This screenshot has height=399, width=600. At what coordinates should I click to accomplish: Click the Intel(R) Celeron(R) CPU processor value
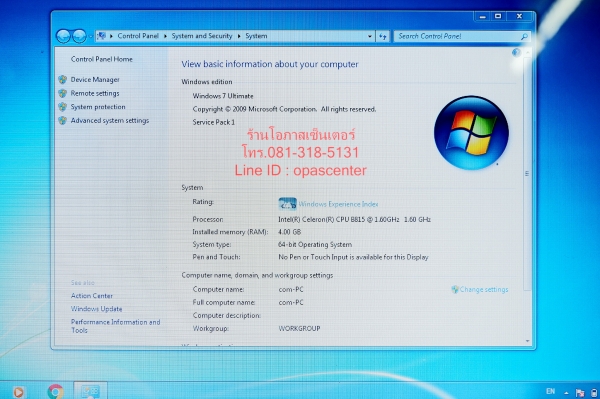click(354, 220)
